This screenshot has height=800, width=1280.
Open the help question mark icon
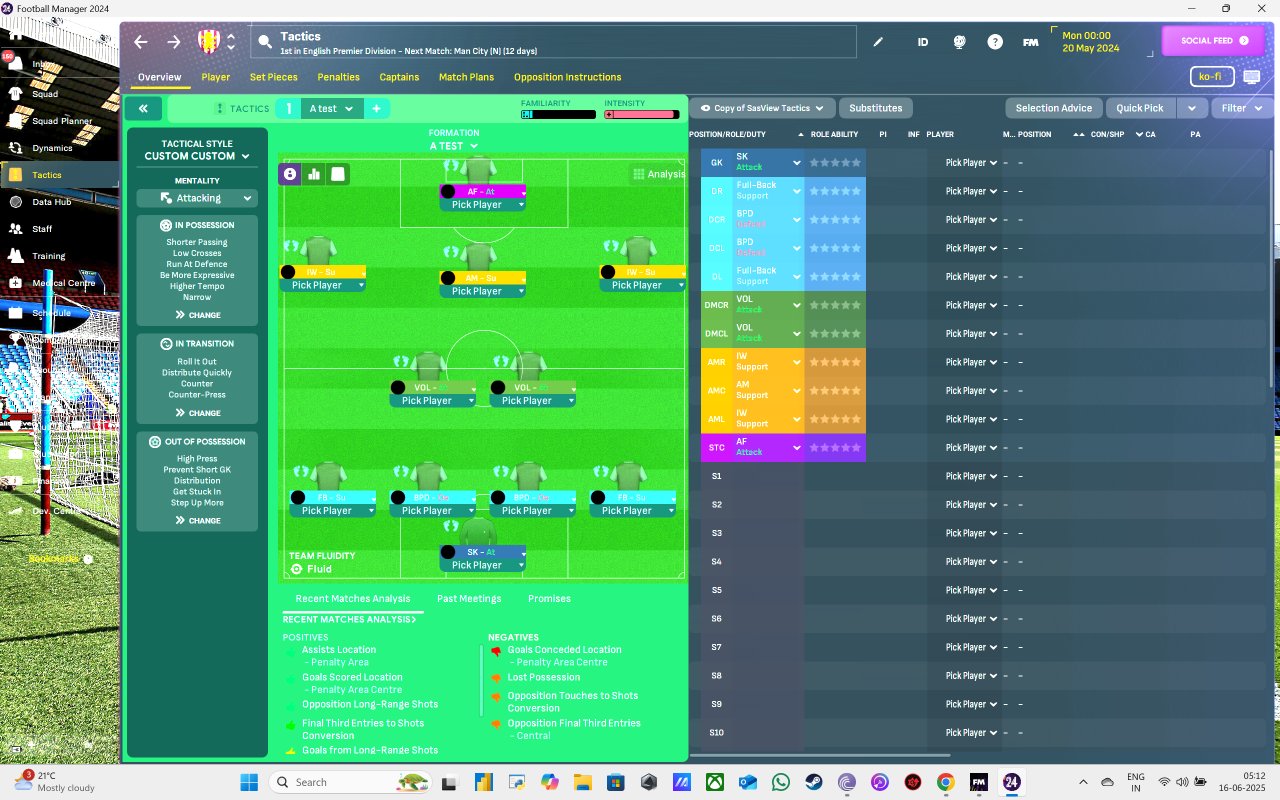click(x=995, y=42)
